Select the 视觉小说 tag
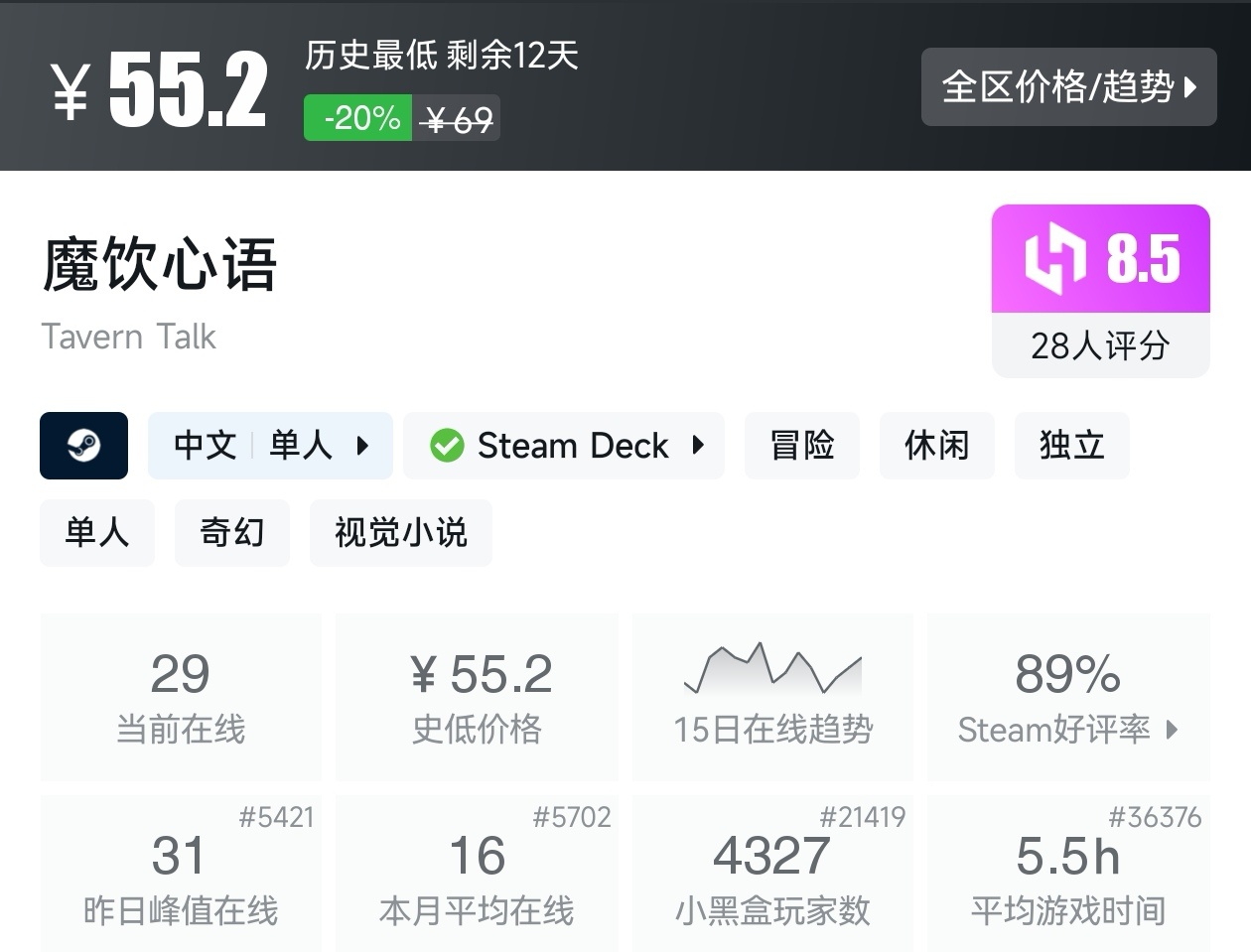The image size is (1251, 952). pyautogui.click(x=400, y=532)
